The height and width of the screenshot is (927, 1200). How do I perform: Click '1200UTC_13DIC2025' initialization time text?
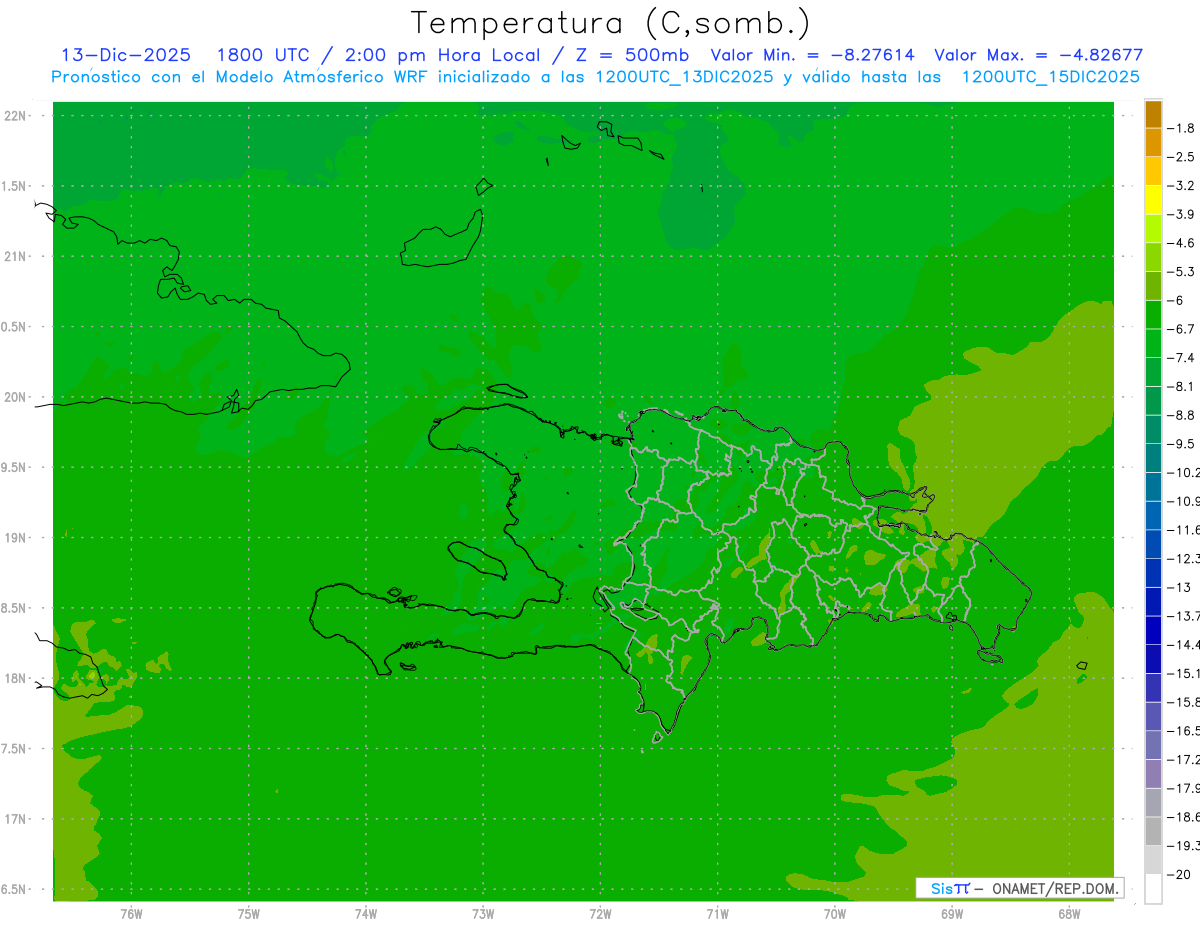684,77
